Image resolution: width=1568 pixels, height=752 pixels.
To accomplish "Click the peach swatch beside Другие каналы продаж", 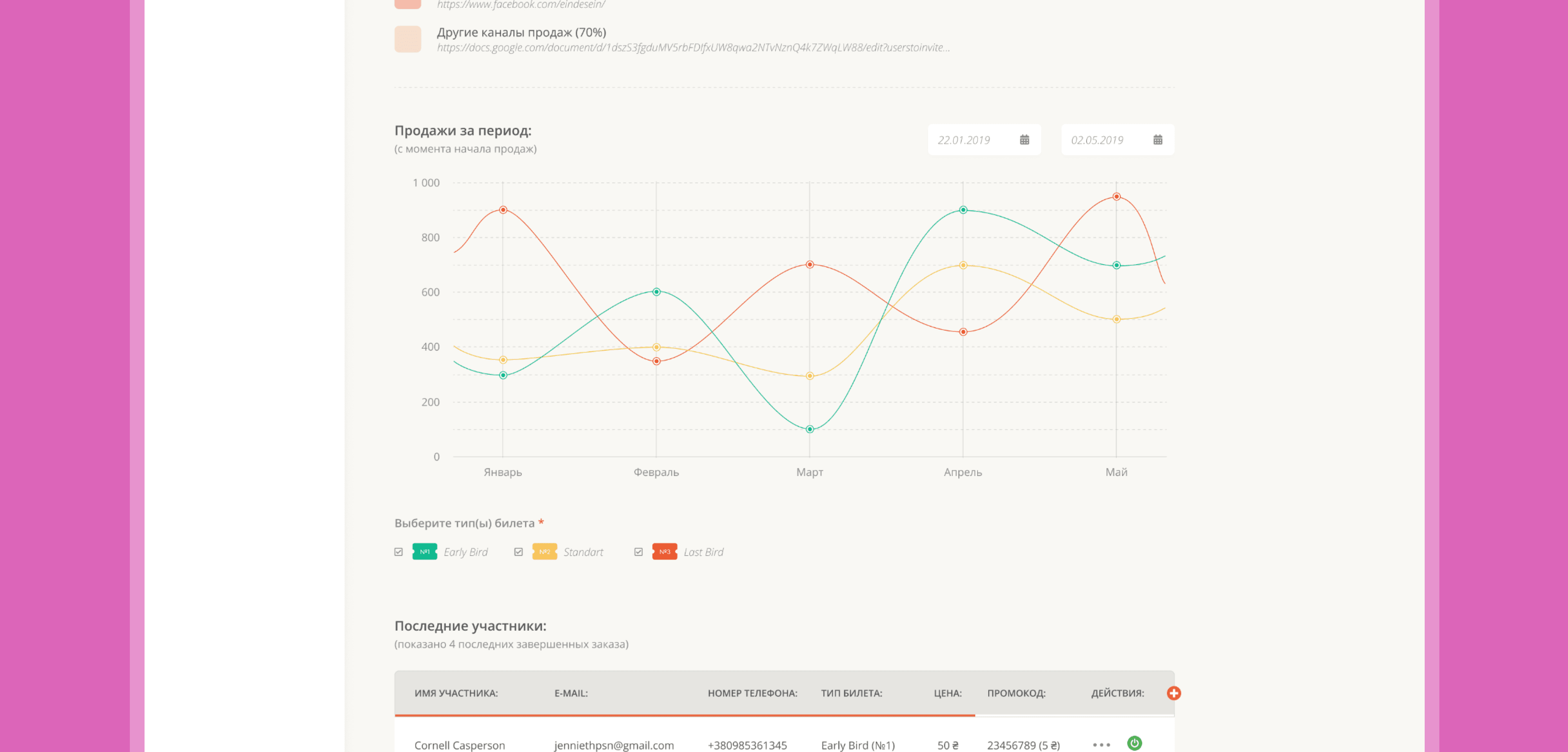I will [x=408, y=39].
